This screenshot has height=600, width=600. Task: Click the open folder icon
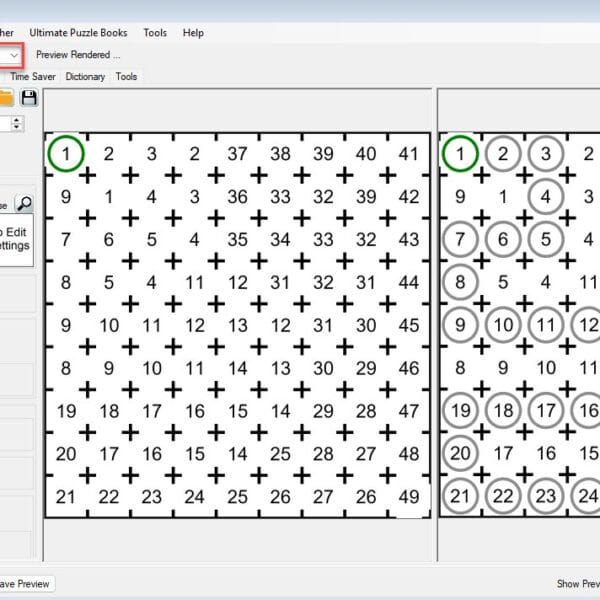(5, 97)
